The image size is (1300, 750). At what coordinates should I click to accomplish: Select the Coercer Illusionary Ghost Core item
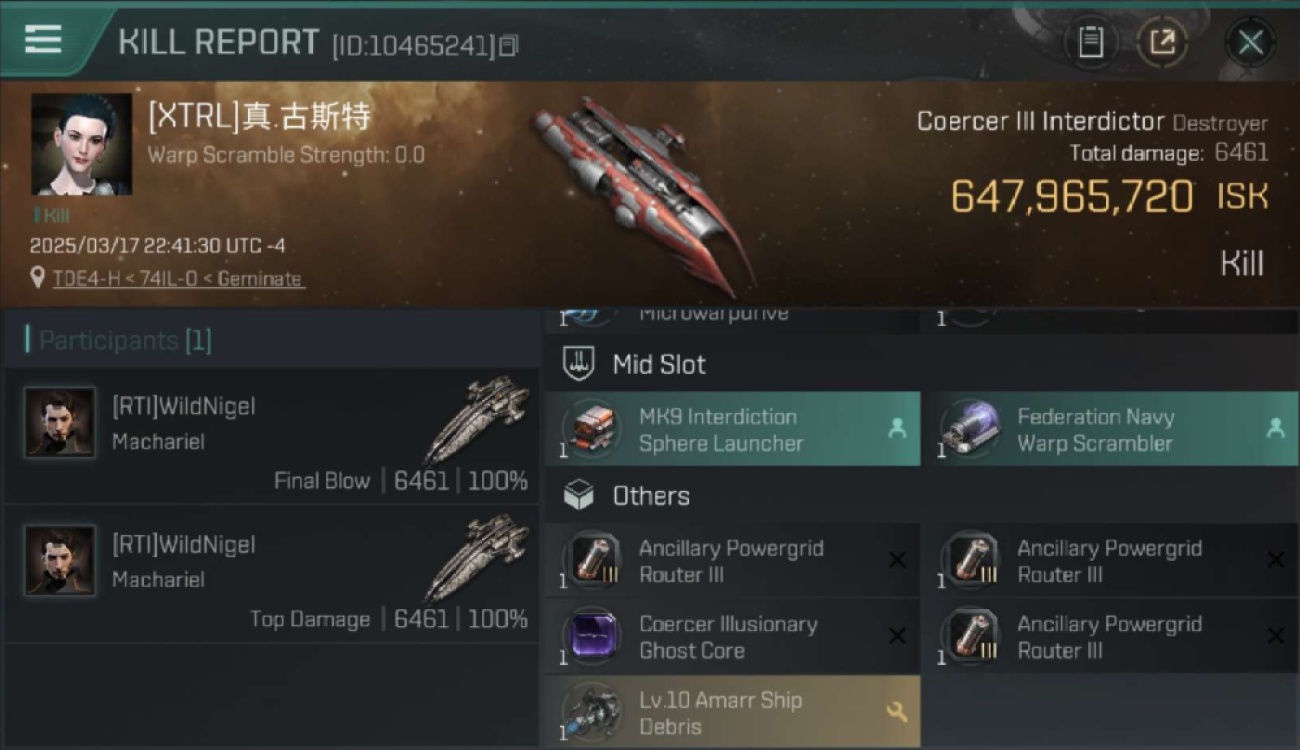click(733, 637)
